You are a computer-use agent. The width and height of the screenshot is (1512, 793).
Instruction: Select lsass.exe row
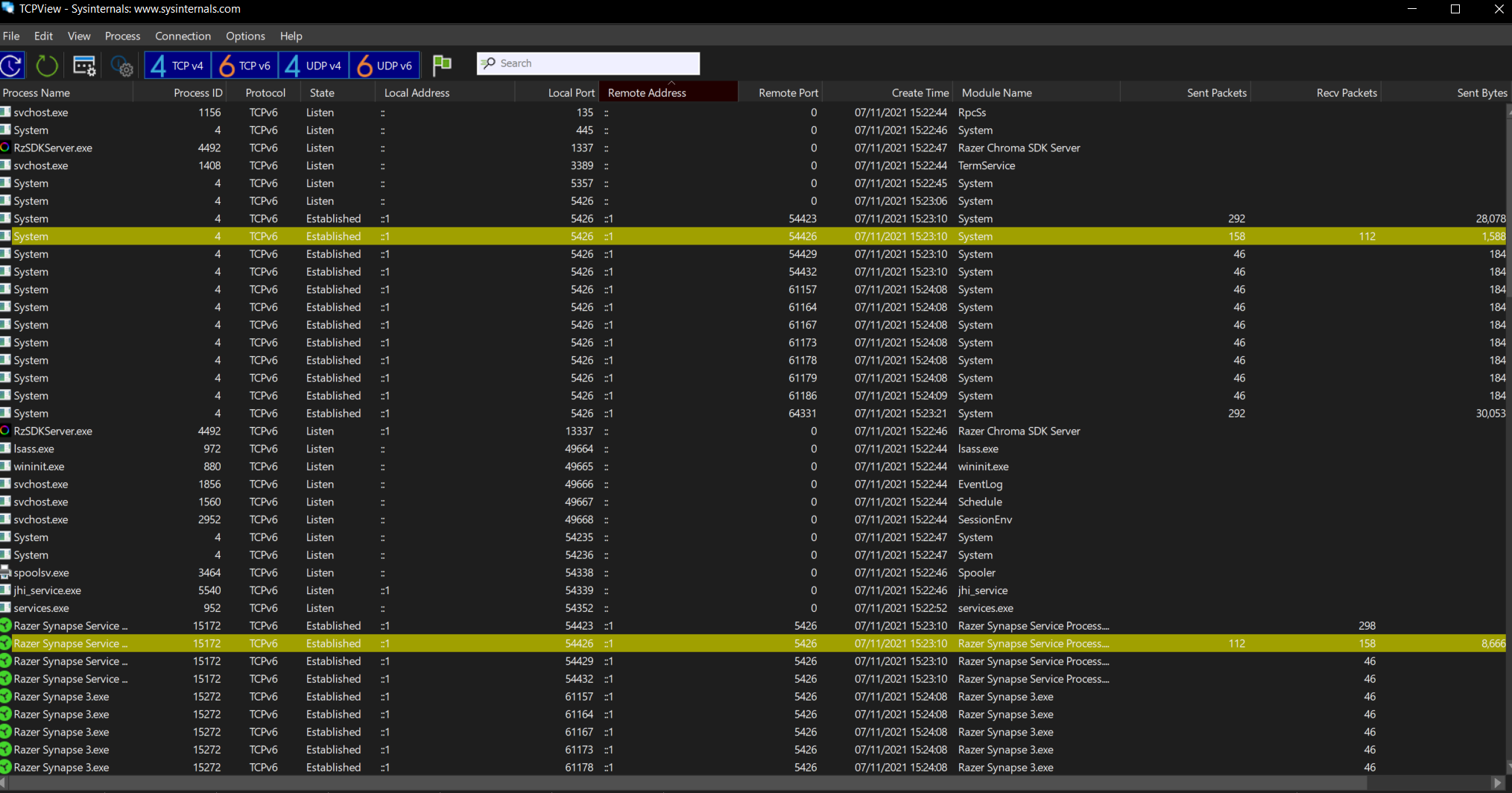(753, 449)
